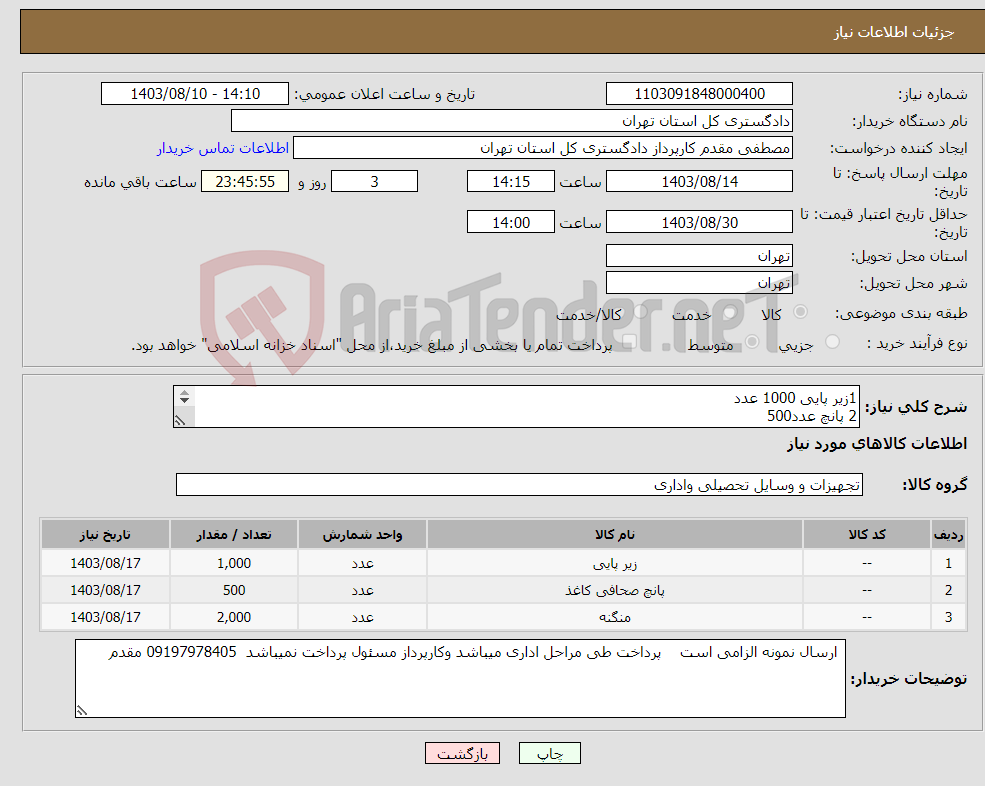Click the goods group field تجهیزات و وسایل تحصیلی
The width and height of the screenshot is (985, 786).
coord(519,484)
